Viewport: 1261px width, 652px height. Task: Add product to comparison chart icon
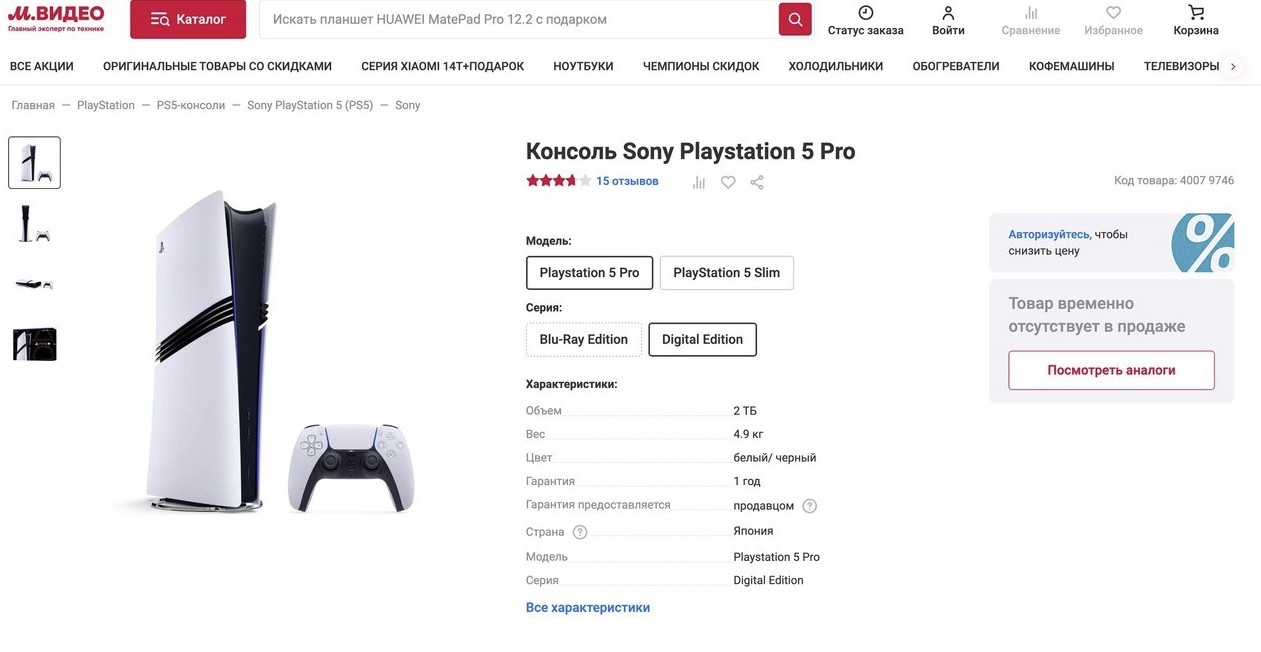click(x=699, y=182)
